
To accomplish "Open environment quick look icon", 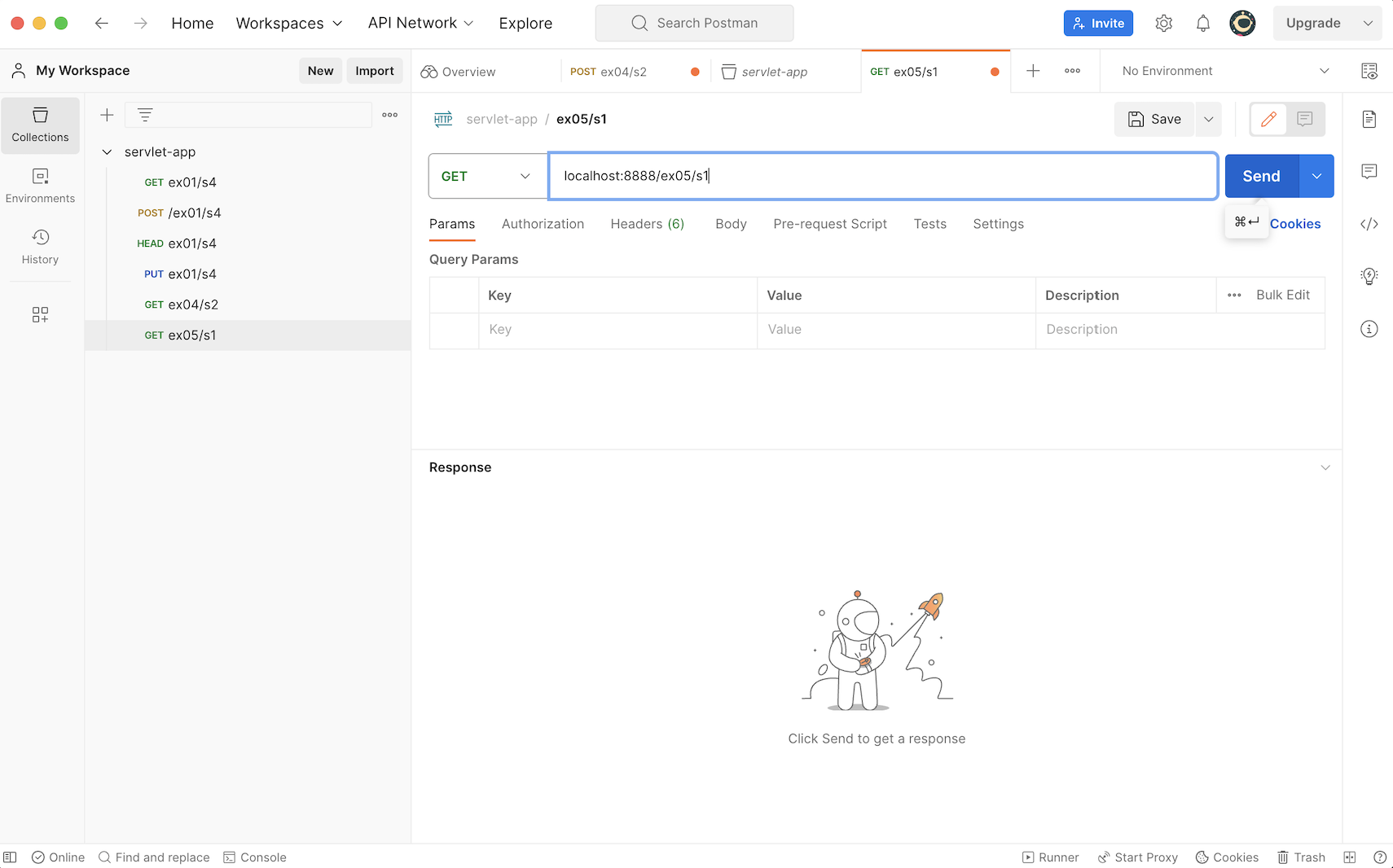I will click(x=1369, y=71).
